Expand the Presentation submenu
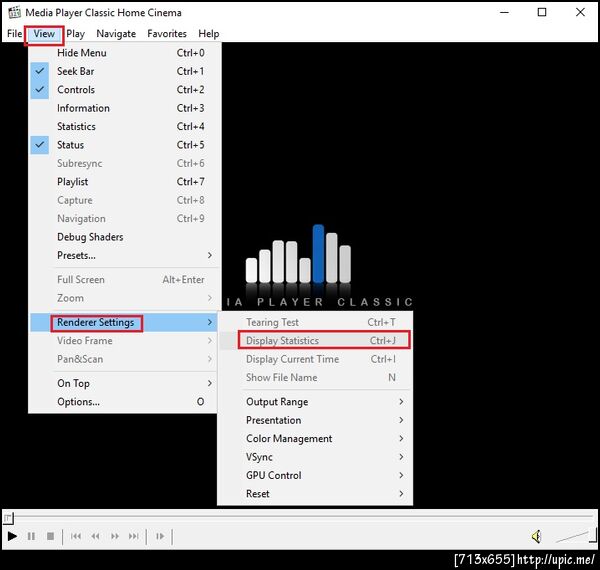The height and width of the screenshot is (570, 600). pos(315,420)
